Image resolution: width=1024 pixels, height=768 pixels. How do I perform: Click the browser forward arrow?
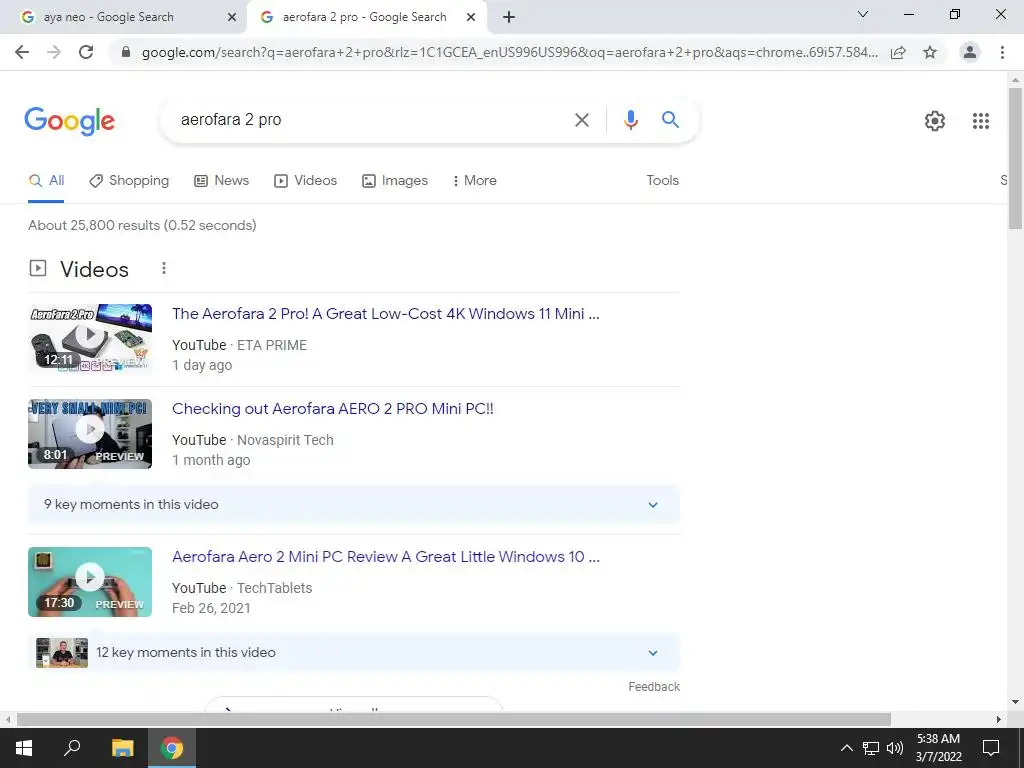click(x=54, y=52)
